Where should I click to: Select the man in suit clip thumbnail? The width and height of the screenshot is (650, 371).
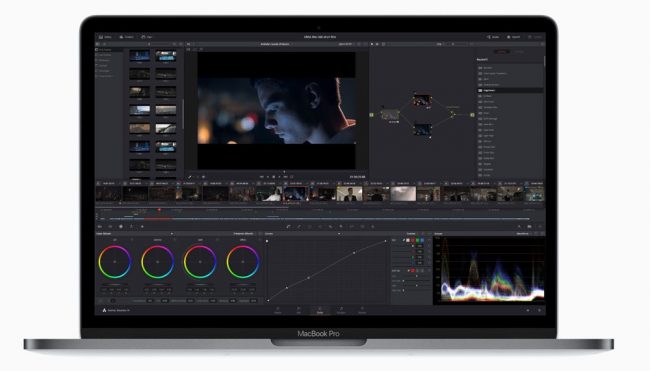point(349,194)
